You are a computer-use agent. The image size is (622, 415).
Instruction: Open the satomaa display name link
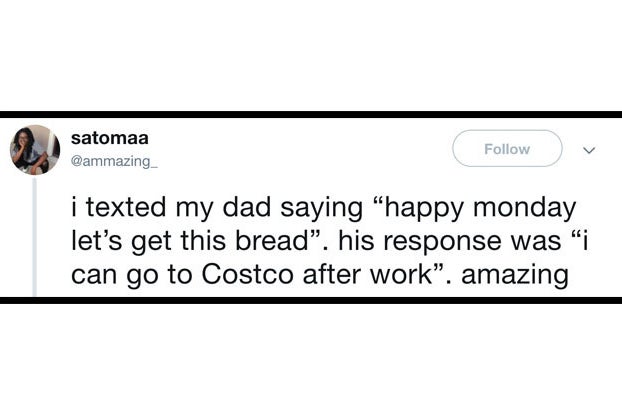[x=109, y=138]
